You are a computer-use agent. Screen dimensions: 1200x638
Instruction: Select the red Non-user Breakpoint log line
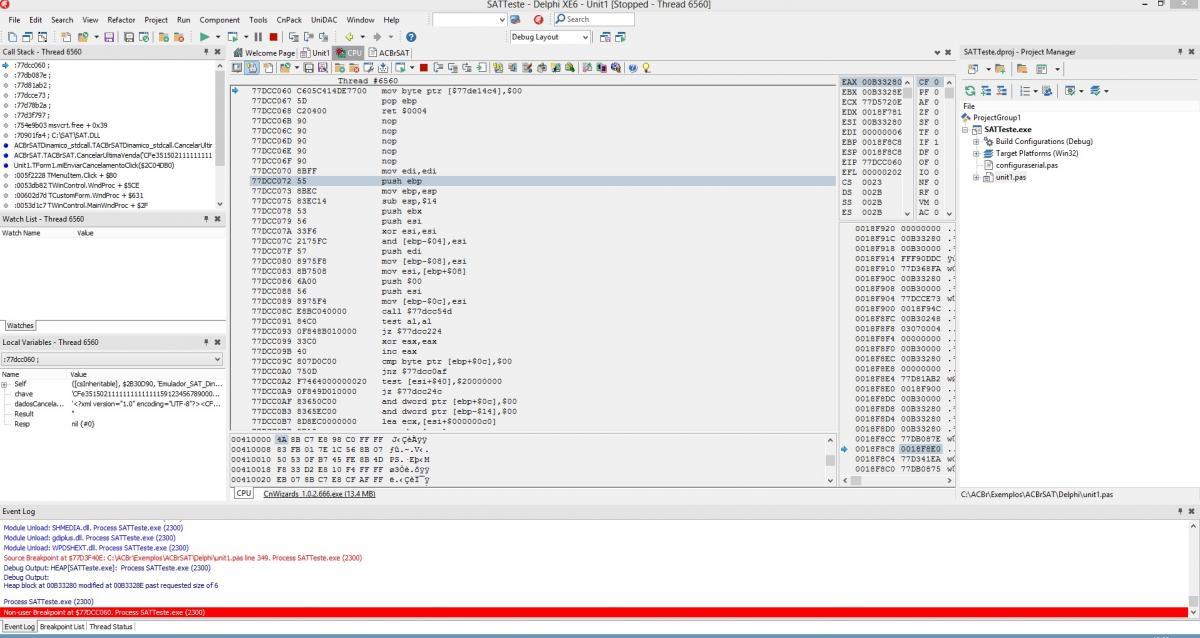click(595, 611)
